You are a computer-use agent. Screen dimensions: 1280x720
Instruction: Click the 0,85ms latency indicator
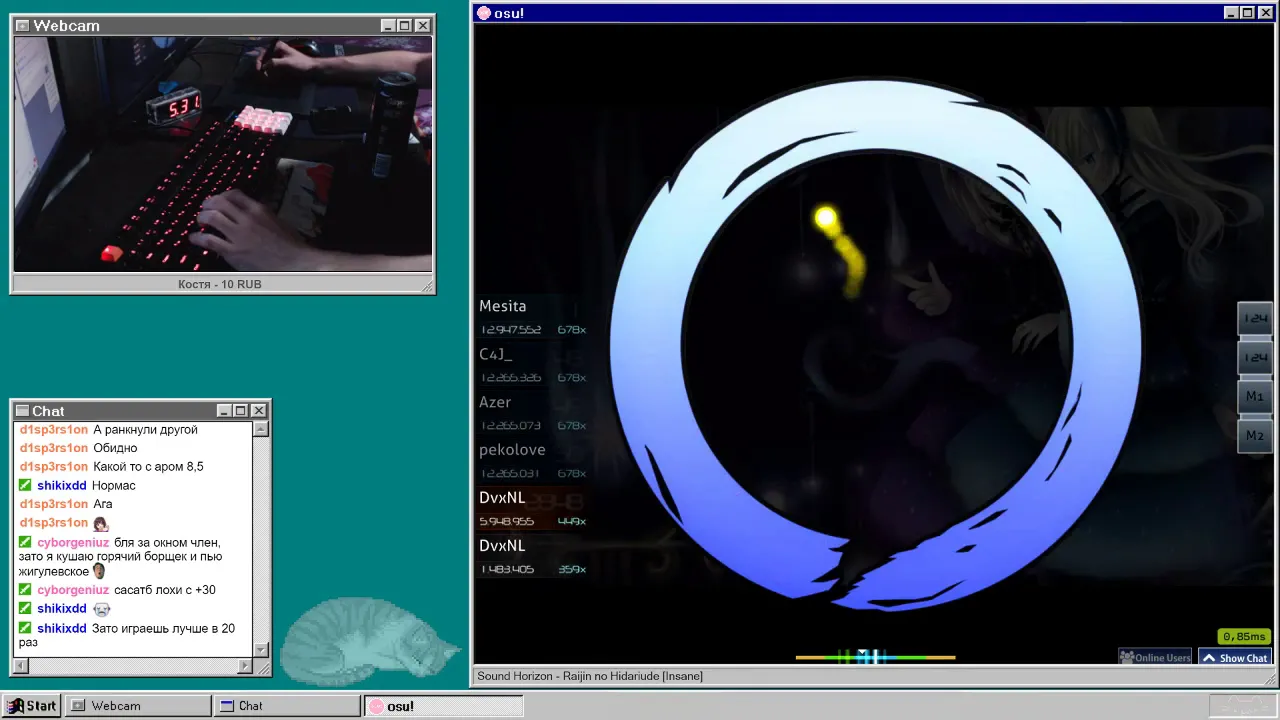point(1244,636)
